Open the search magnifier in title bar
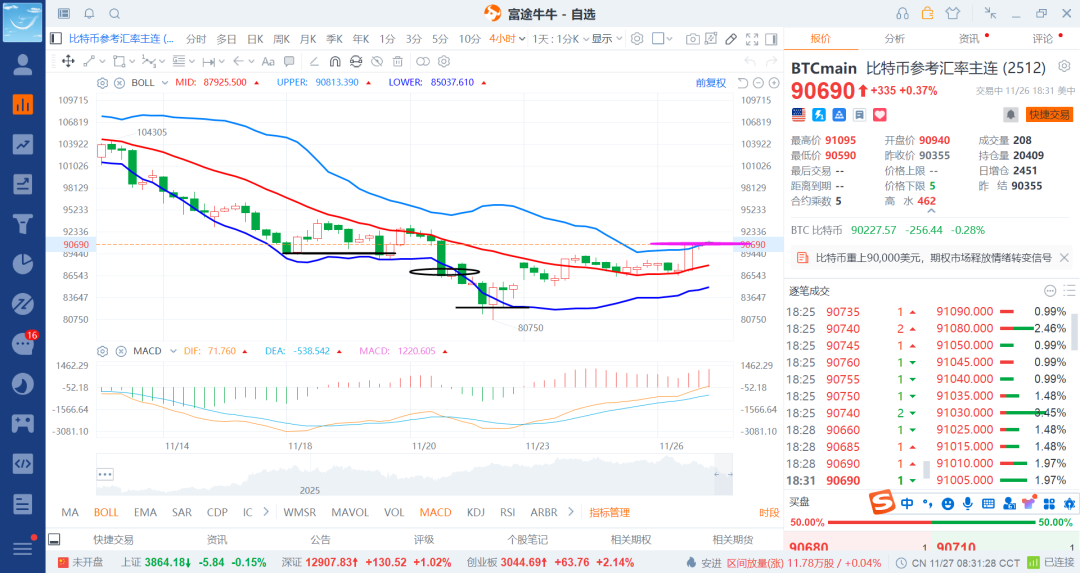Image resolution: width=1080 pixels, height=573 pixels. pos(114,14)
